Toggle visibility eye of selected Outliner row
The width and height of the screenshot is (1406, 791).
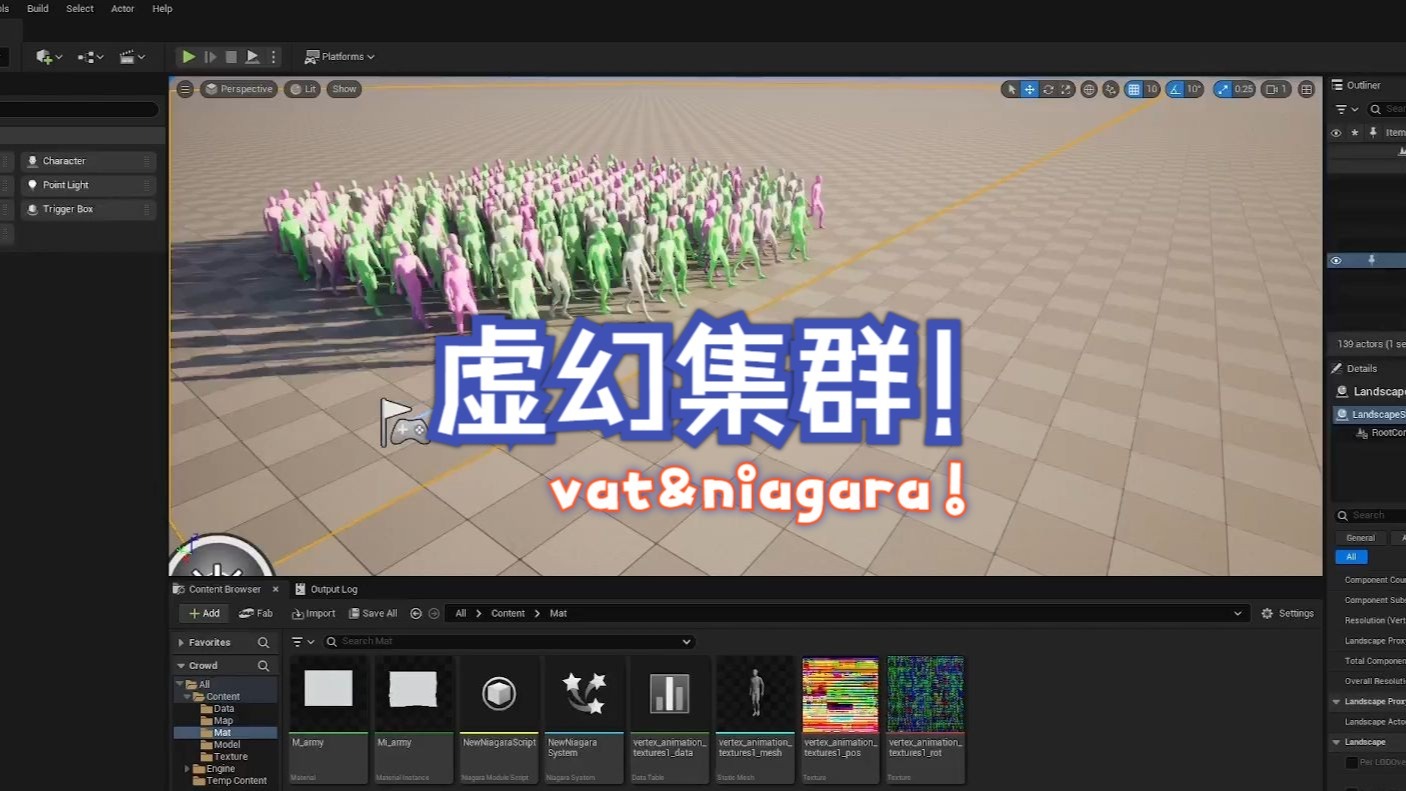(x=1336, y=260)
